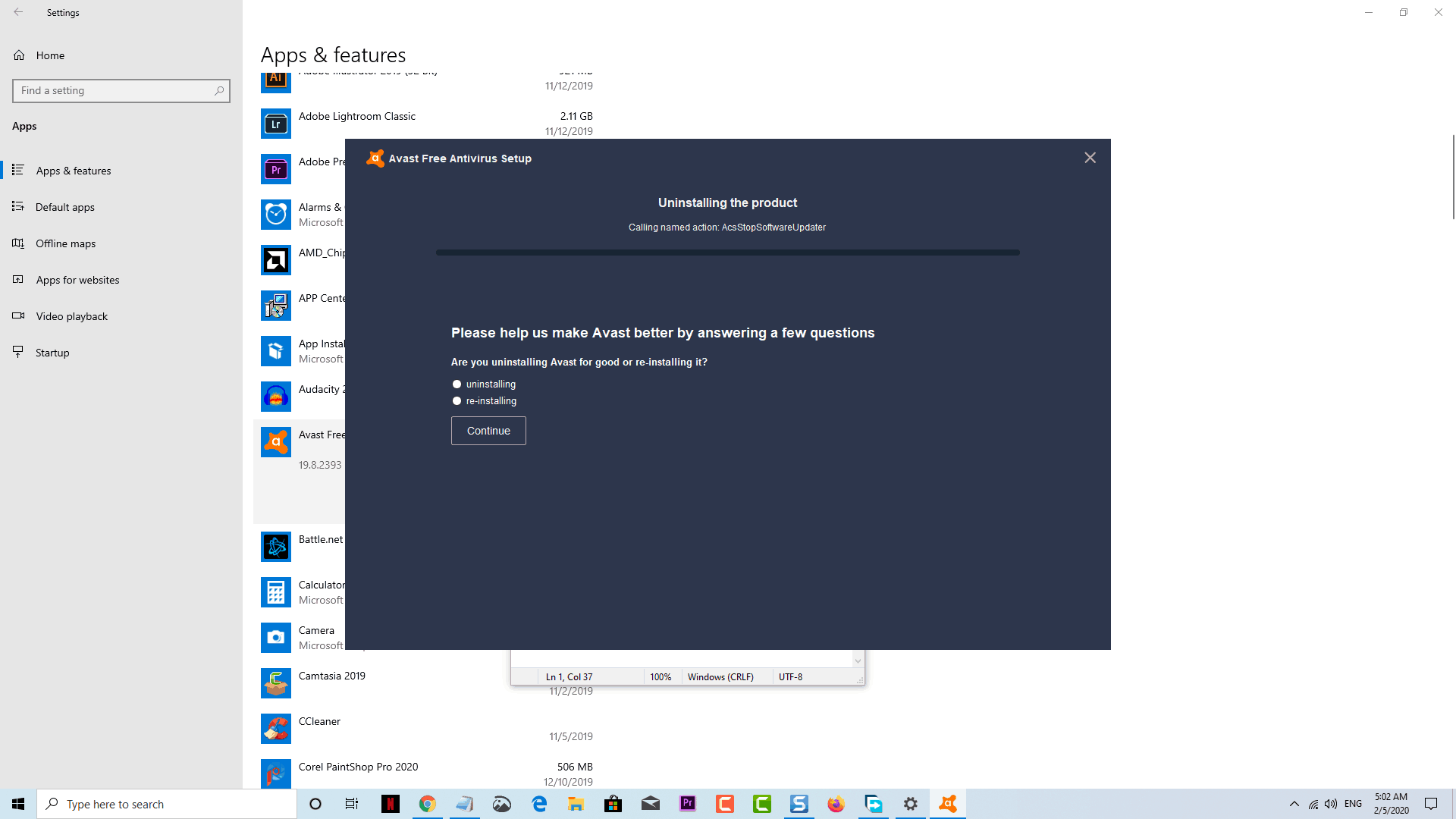
Task: Open Snagit from the taskbar
Action: [799, 804]
